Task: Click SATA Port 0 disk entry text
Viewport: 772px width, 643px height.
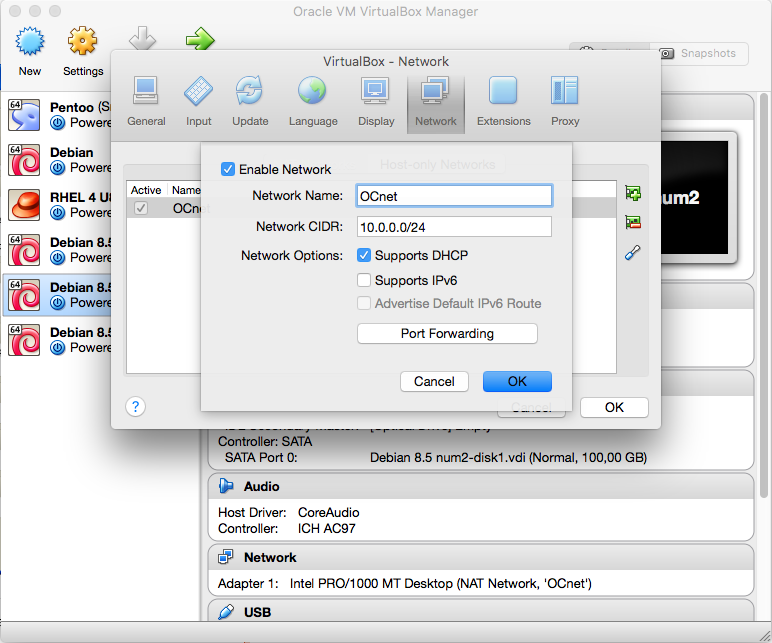Action: point(436,457)
